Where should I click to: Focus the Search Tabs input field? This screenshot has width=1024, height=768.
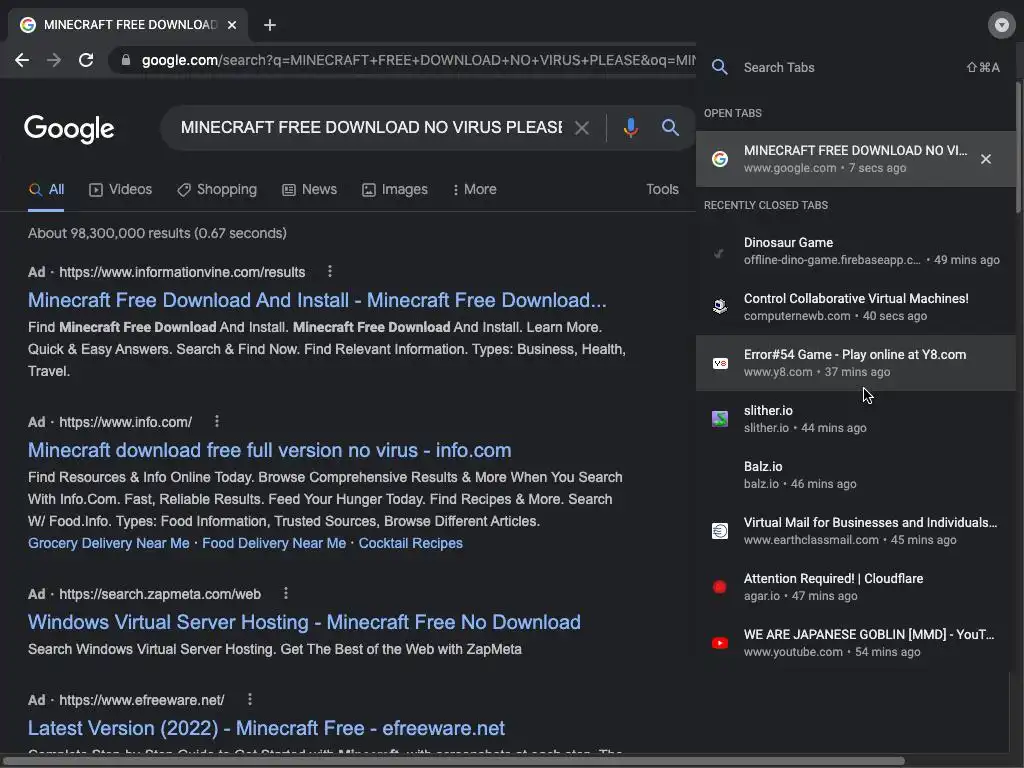click(849, 67)
